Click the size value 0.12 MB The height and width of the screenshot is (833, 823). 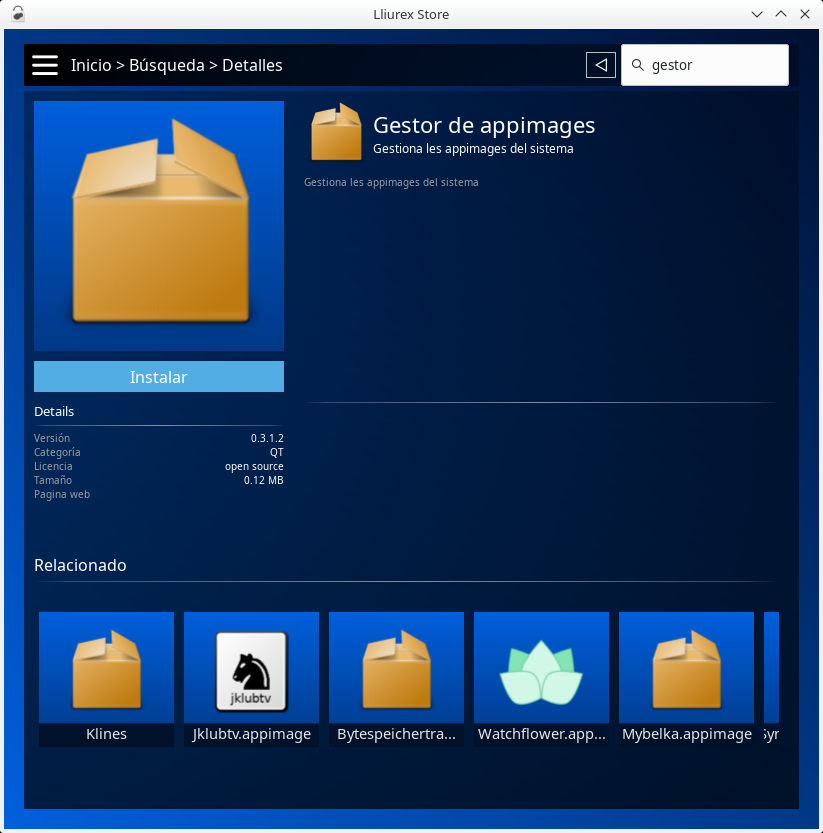point(264,480)
